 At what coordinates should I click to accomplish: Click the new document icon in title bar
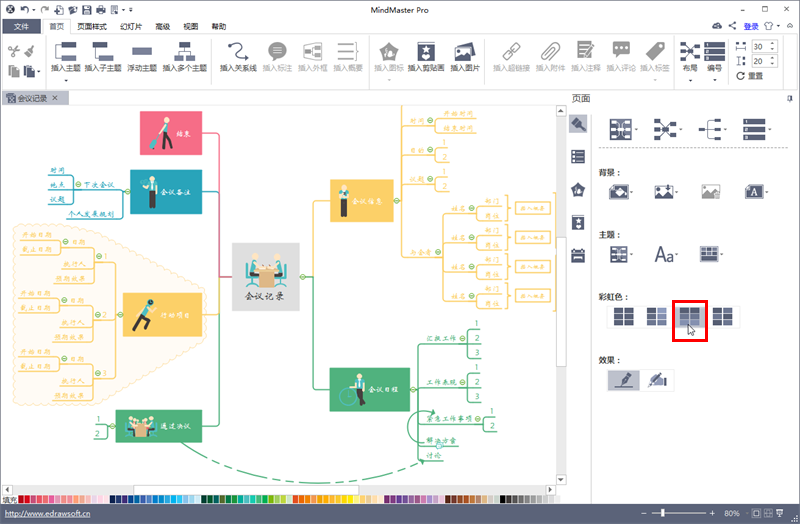tap(59, 10)
